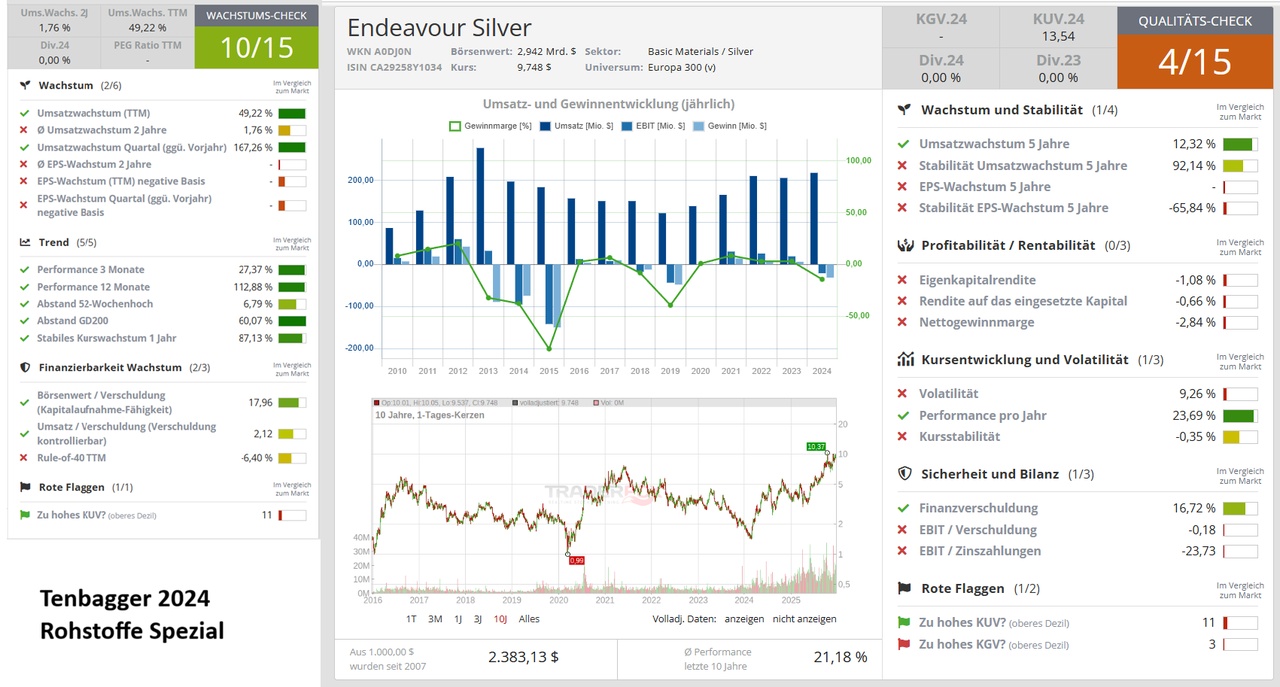Image resolution: width=1280 pixels, height=687 pixels.
Task: Click the sprout icon beside Wachstum heading
Action: pyautogui.click(x=25, y=86)
